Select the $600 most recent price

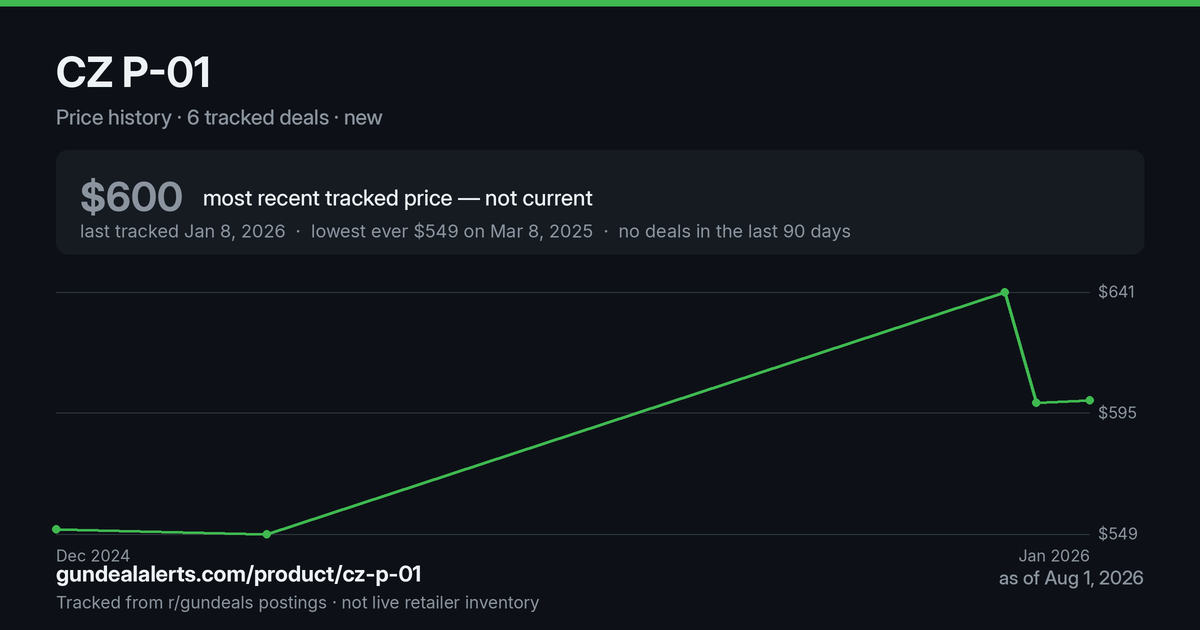(131, 197)
